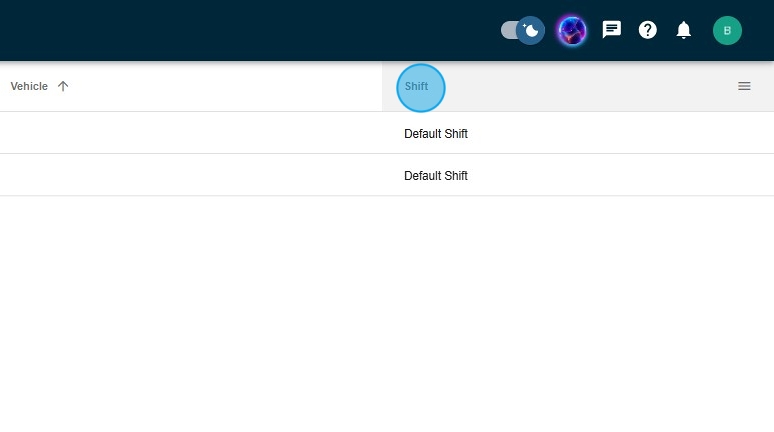The image size is (774, 432).
Task: Click the Vehicle sort arrow icon
Action: (63, 87)
